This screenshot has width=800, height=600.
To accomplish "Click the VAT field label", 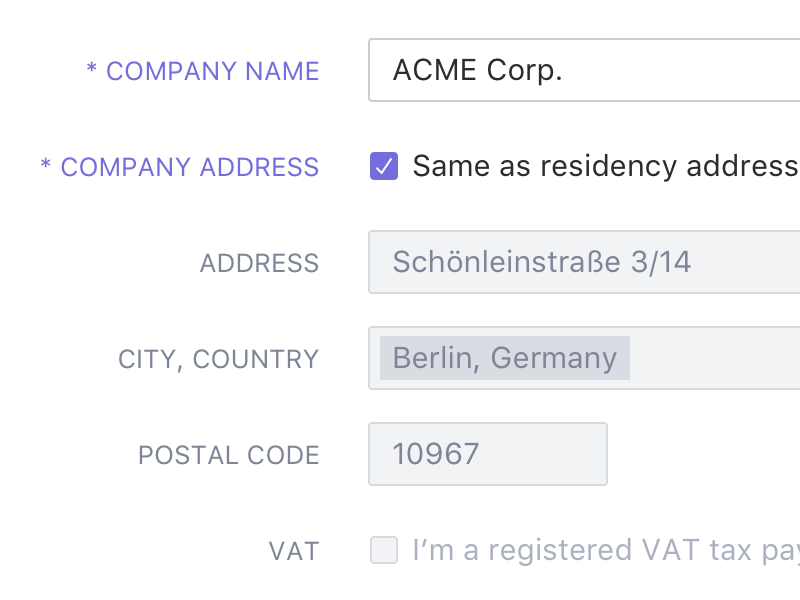I will point(294,551).
